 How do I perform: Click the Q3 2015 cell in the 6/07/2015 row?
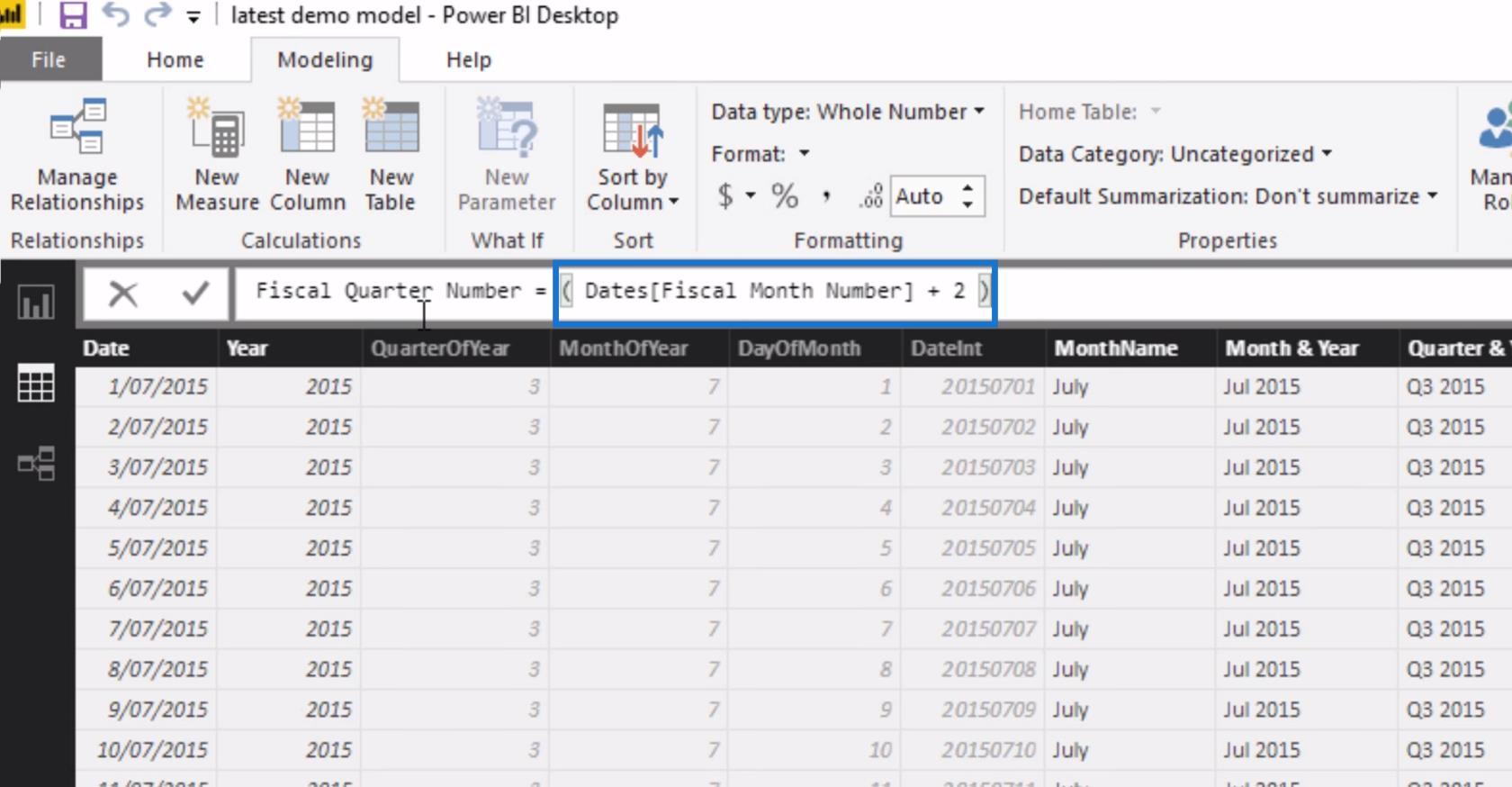pos(1454,589)
